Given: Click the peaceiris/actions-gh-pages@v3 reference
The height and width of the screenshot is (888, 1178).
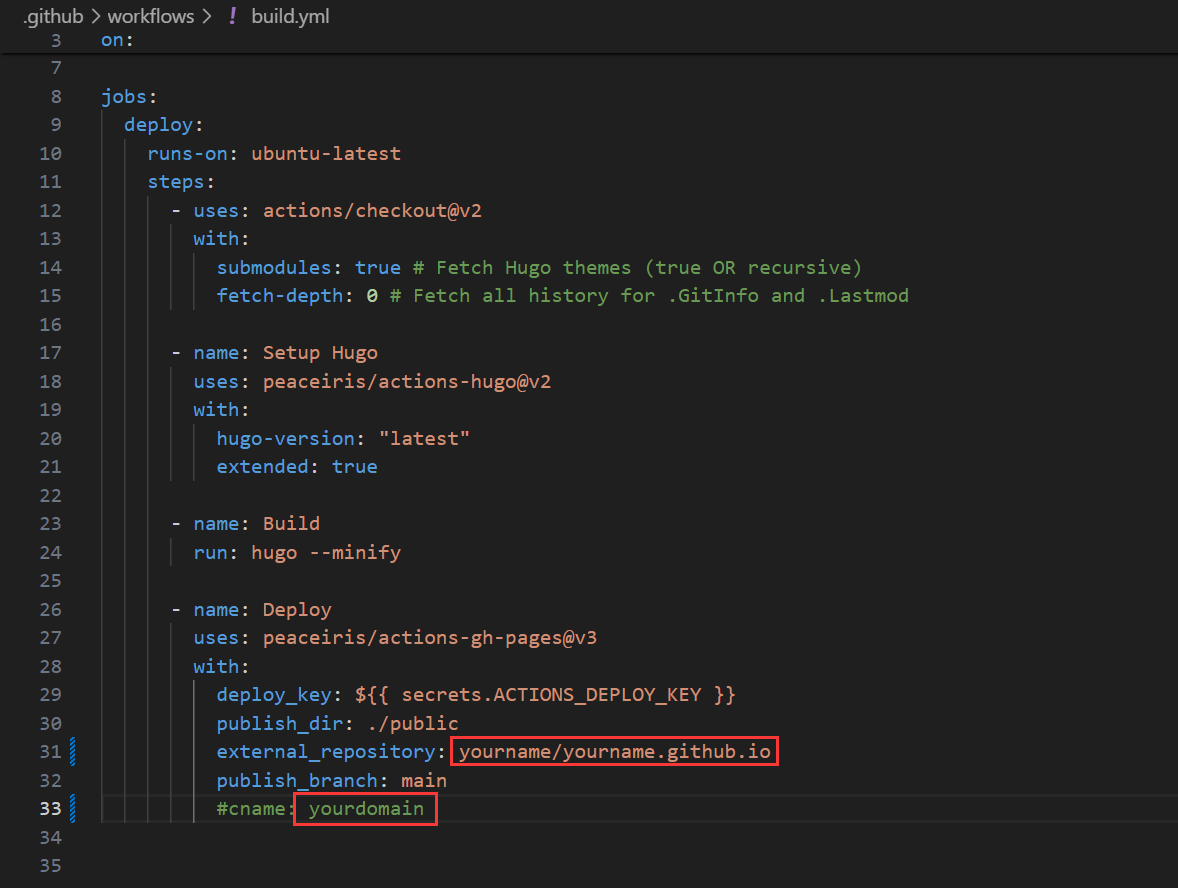Looking at the screenshot, I should [x=430, y=638].
